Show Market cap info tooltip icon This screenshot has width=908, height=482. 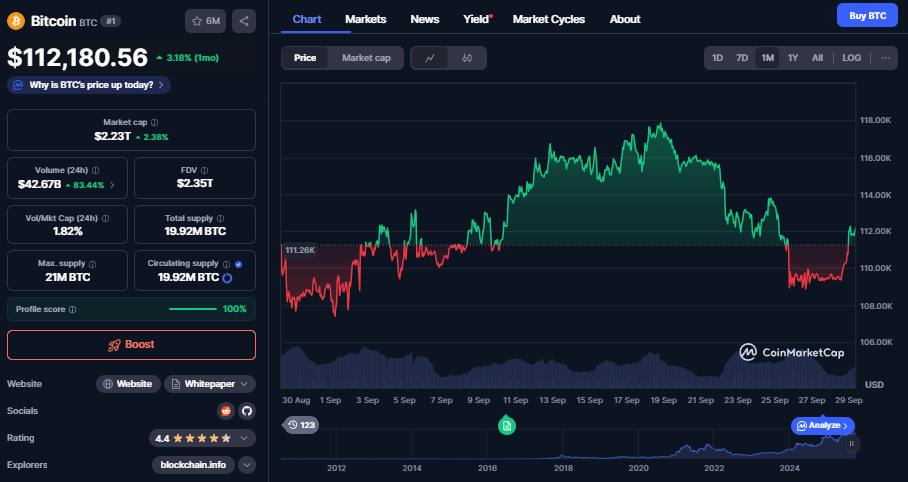[x=155, y=122]
